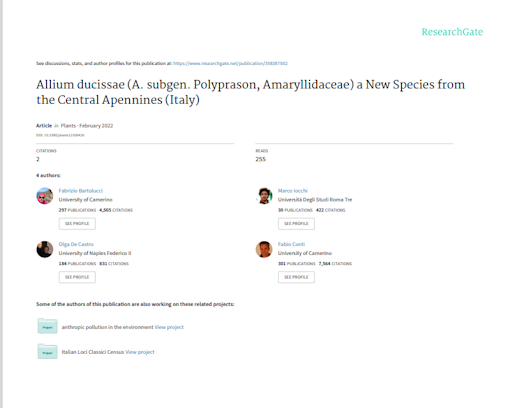Click the DOI line under the journal name
508x408 pixels.
60,135
